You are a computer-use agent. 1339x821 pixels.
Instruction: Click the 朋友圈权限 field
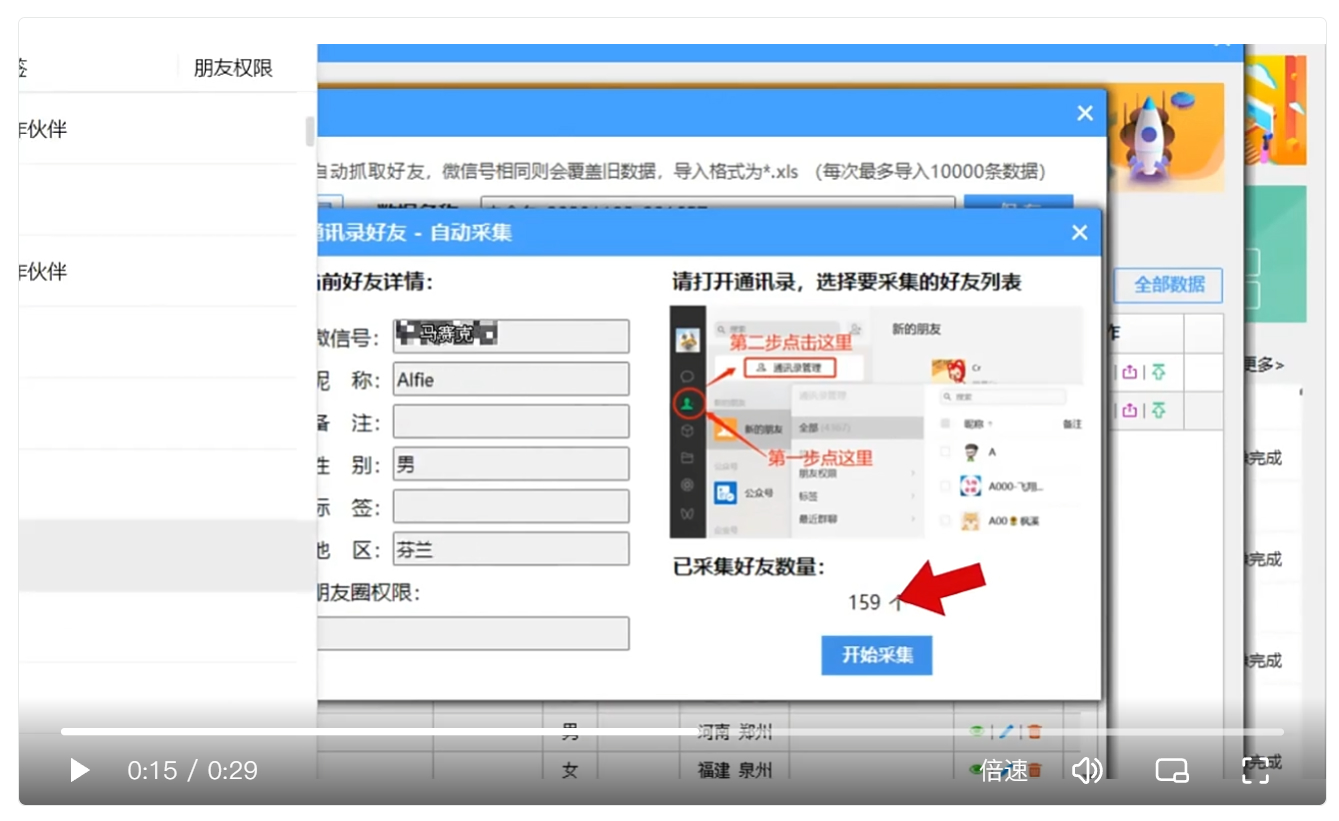(473, 634)
